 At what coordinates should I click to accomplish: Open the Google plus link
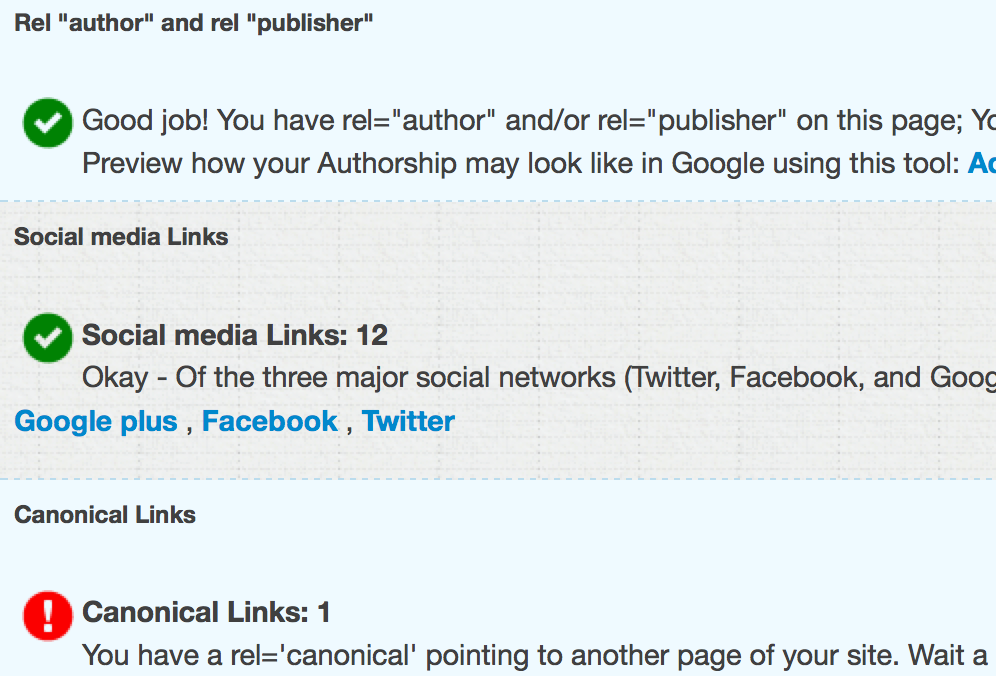(x=96, y=421)
